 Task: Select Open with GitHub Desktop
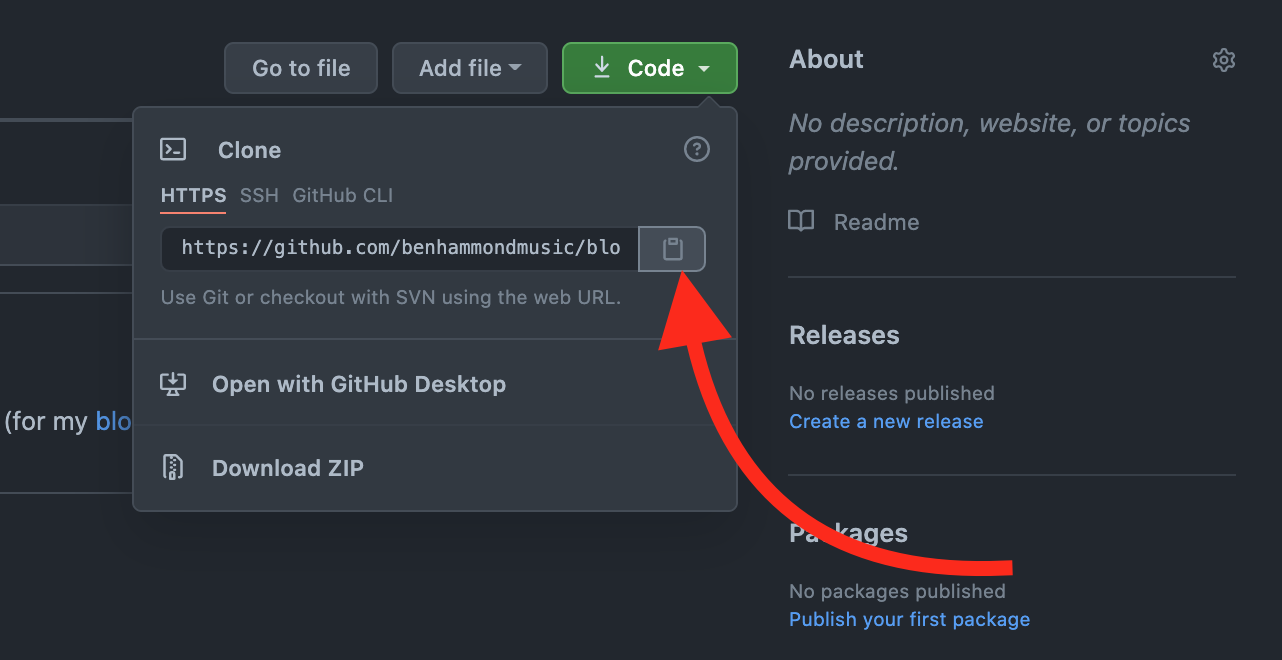click(435, 384)
